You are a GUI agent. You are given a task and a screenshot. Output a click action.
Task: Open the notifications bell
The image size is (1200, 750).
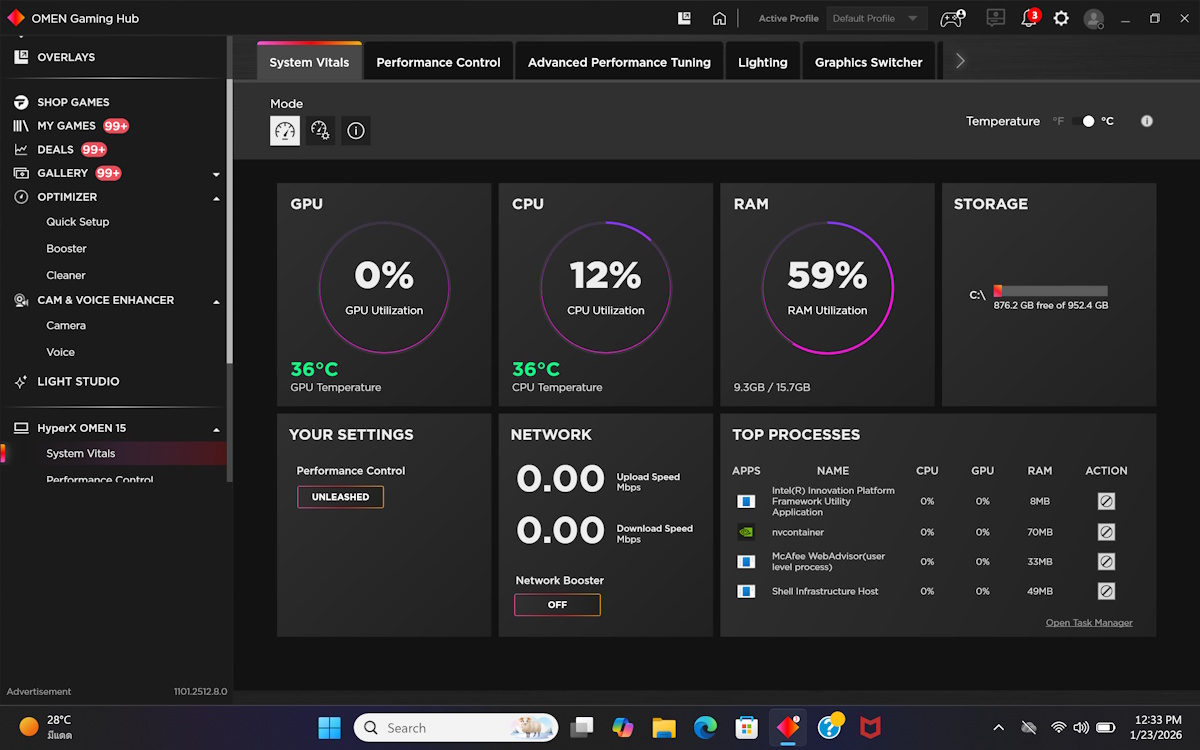pyautogui.click(x=1028, y=19)
